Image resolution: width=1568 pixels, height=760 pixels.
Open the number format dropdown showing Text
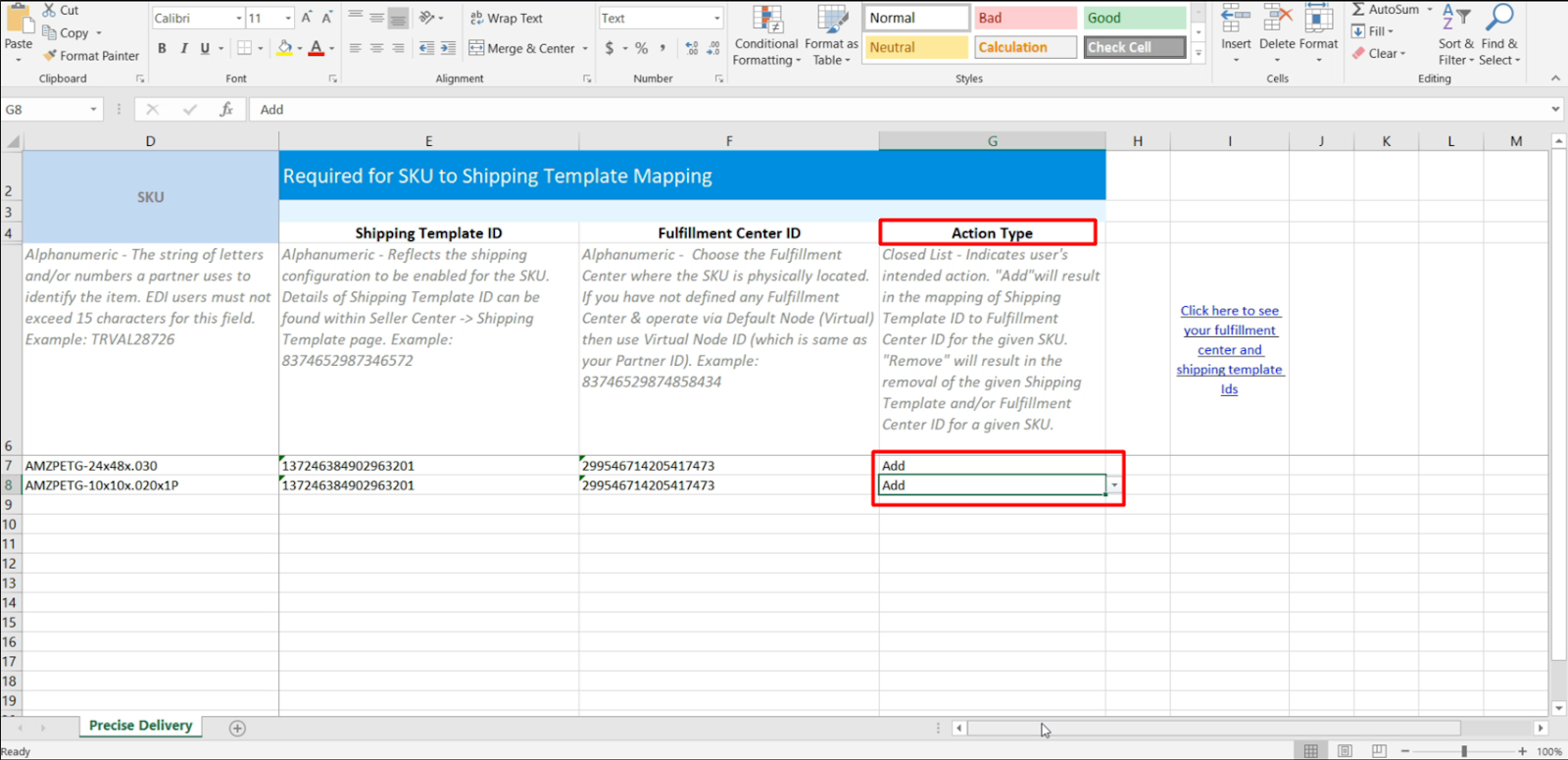(717, 18)
